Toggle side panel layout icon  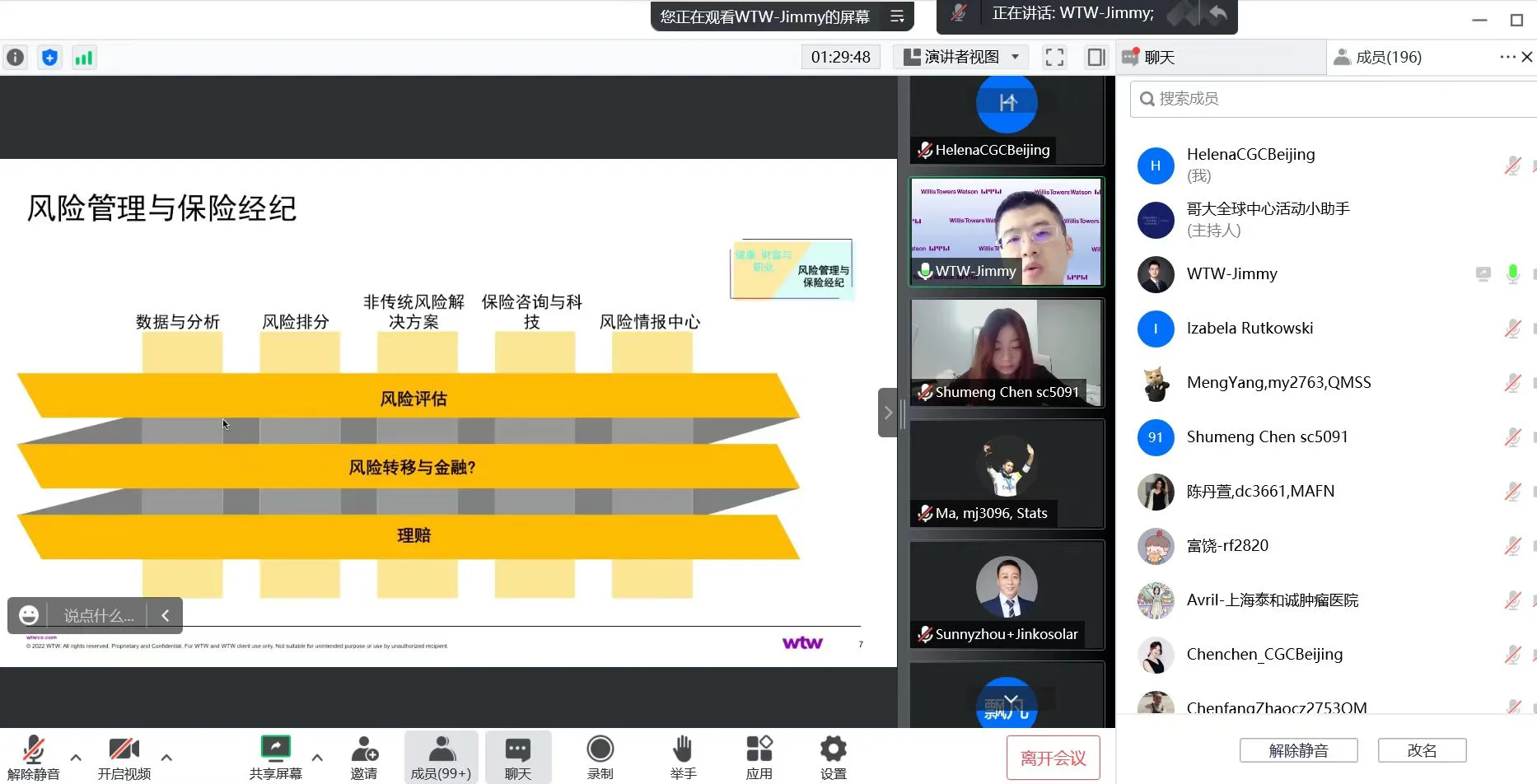tap(1096, 57)
